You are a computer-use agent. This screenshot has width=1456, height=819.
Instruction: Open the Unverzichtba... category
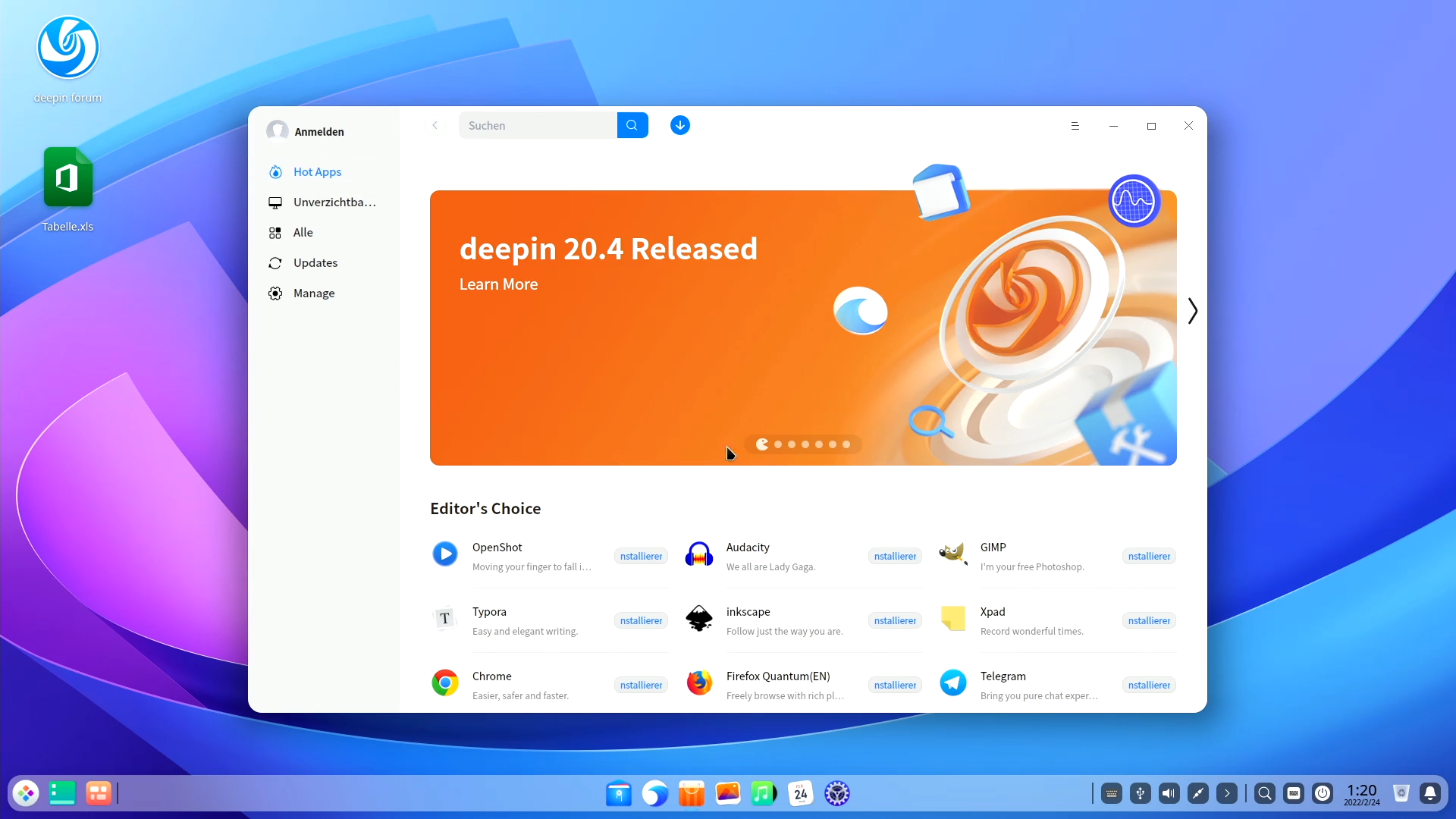click(325, 202)
